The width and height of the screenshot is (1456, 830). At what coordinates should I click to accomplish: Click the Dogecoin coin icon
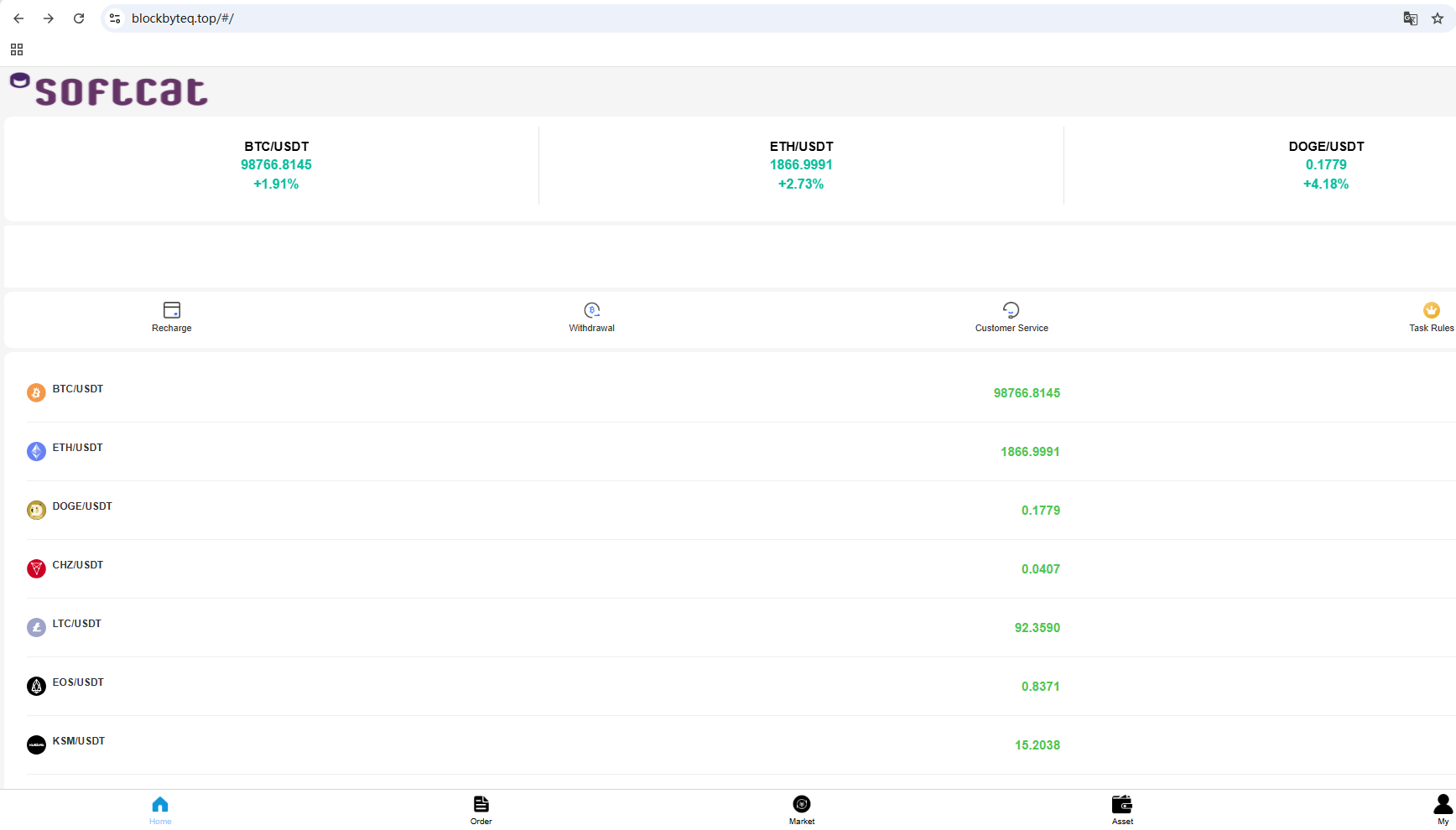pos(36,510)
